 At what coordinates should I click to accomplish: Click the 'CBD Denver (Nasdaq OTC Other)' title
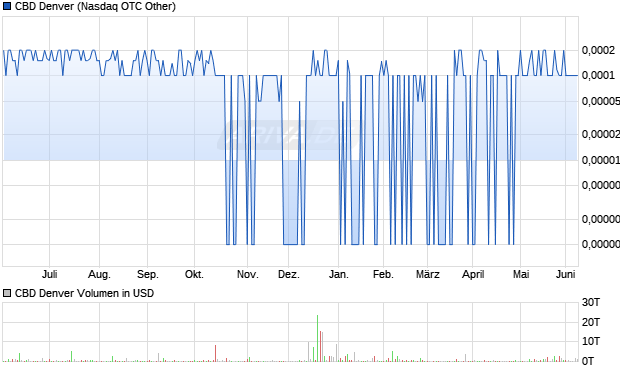click(x=95, y=6)
